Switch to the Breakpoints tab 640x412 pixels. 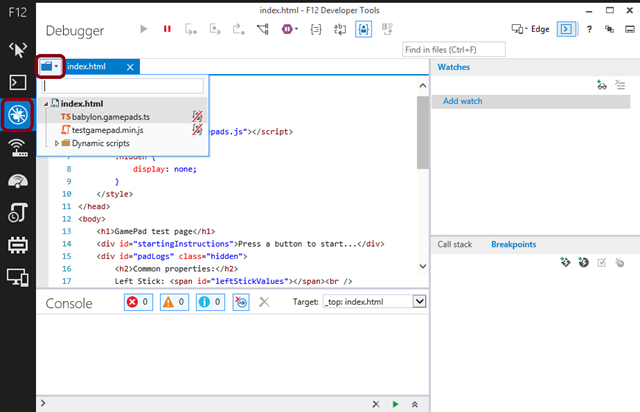point(513,244)
